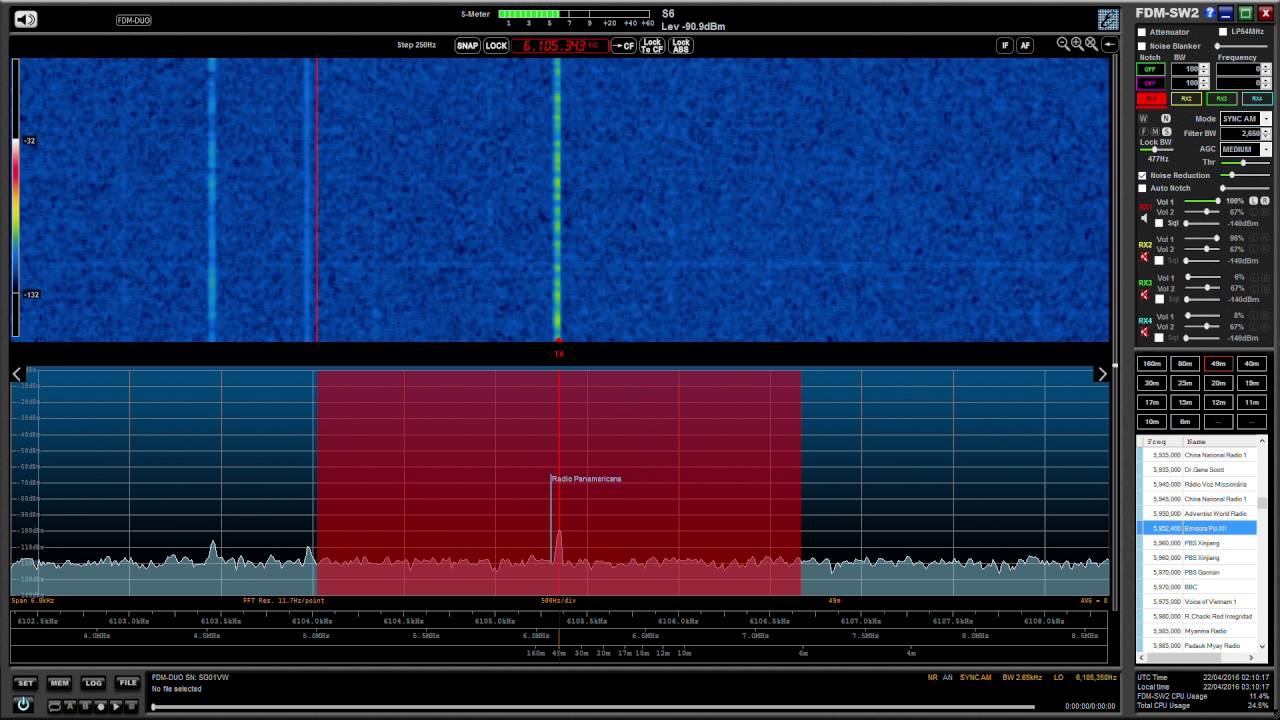
Task: Enable the Noise Blanker checkbox
Action: [x=1142, y=46]
